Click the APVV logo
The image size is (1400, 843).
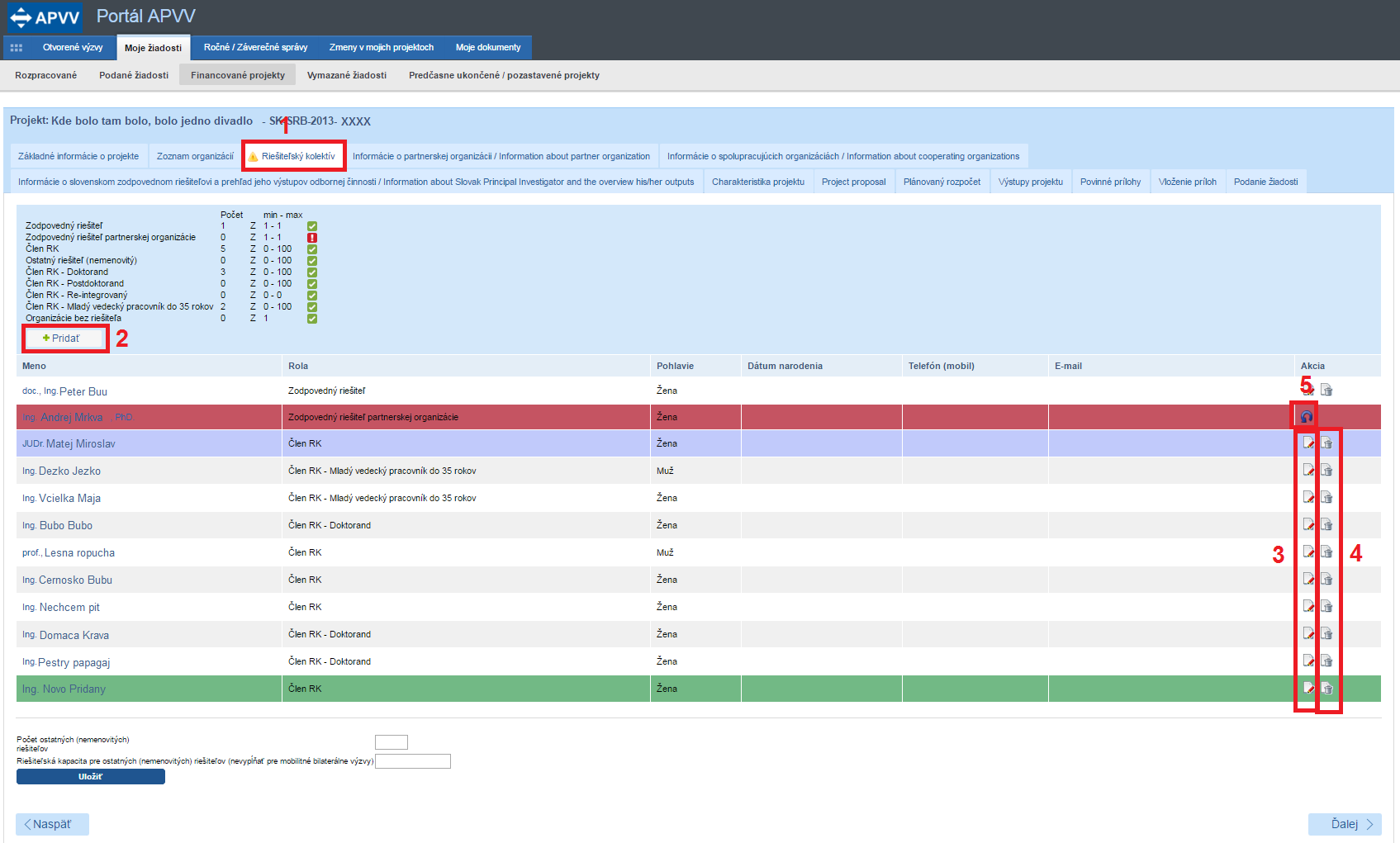[45, 17]
